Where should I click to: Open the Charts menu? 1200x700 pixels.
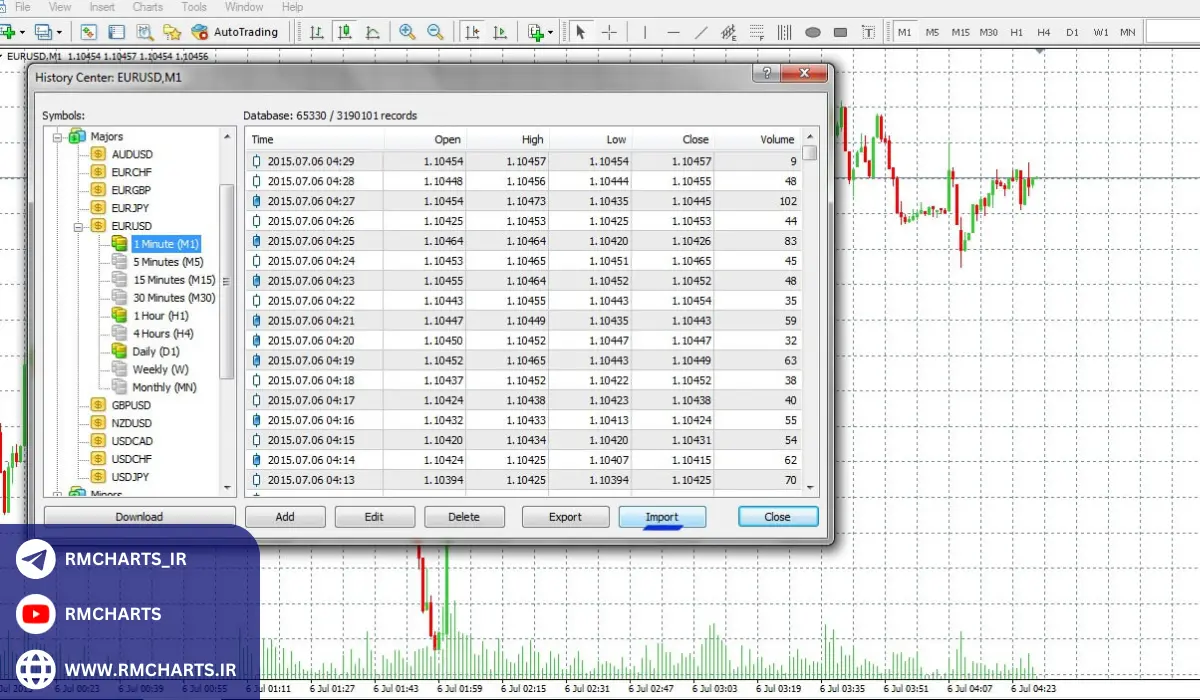pos(147,7)
